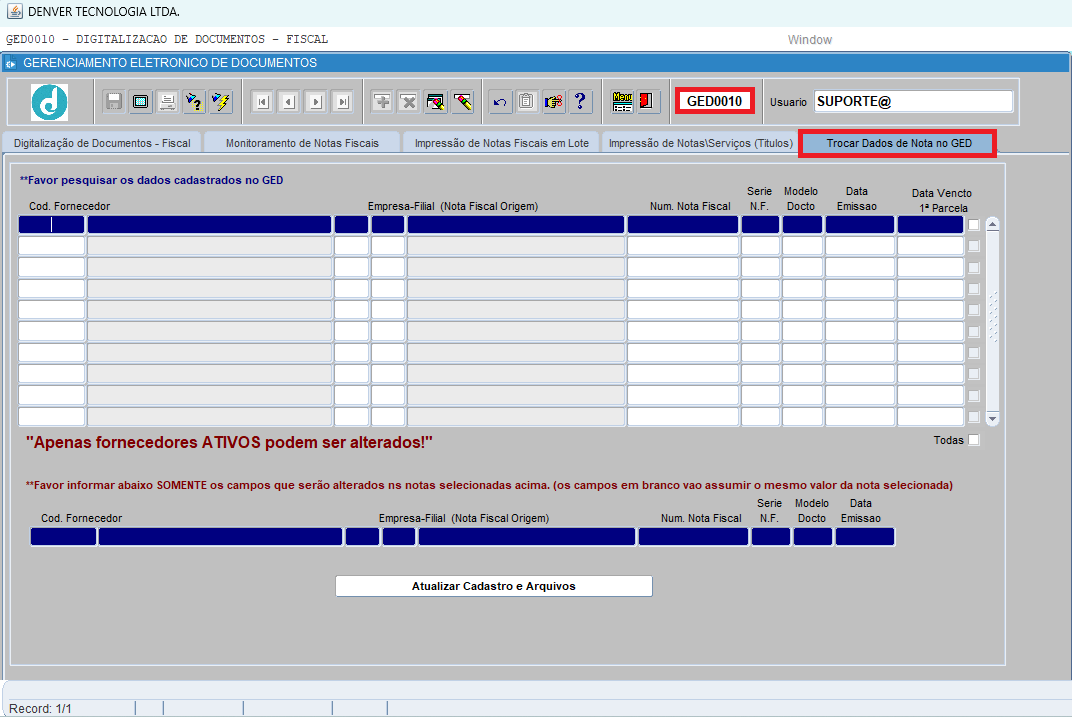Image resolution: width=1072 pixels, height=717 pixels.
Task: Open Impressão de Notas Fiscais em Lote tab
Action: click(502, 143)
